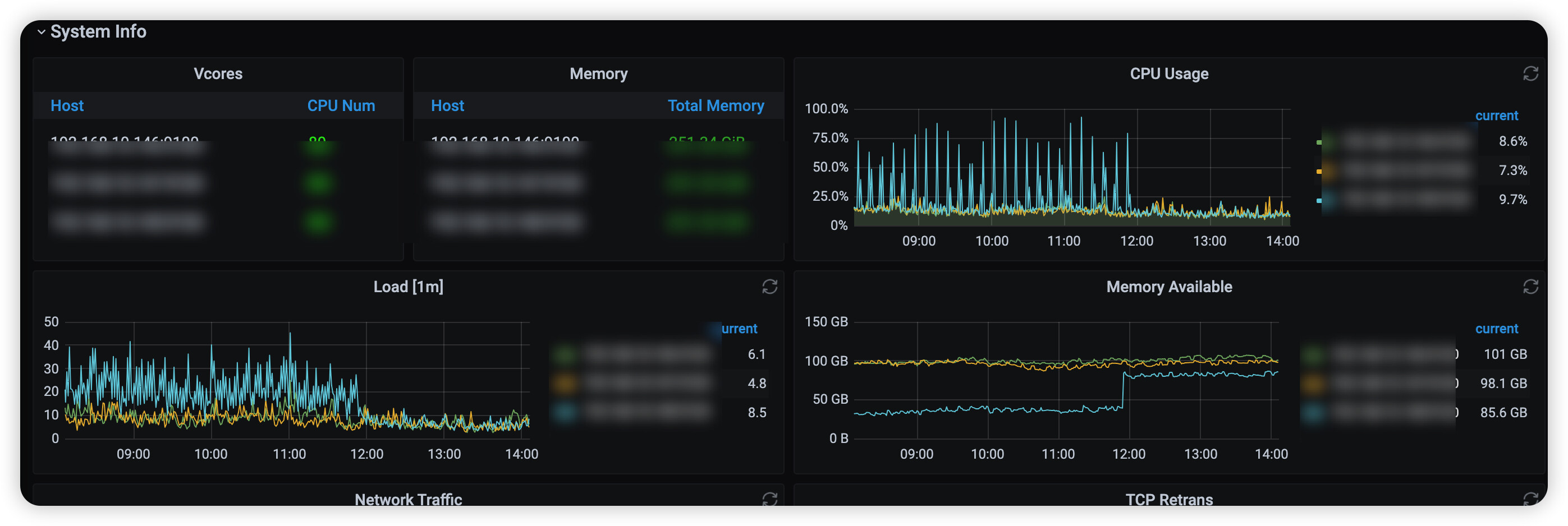Click the Load [1m] panel refresh icon
Screen dimensions: 1568x526
pyautogui.click(x=769, y=287)
